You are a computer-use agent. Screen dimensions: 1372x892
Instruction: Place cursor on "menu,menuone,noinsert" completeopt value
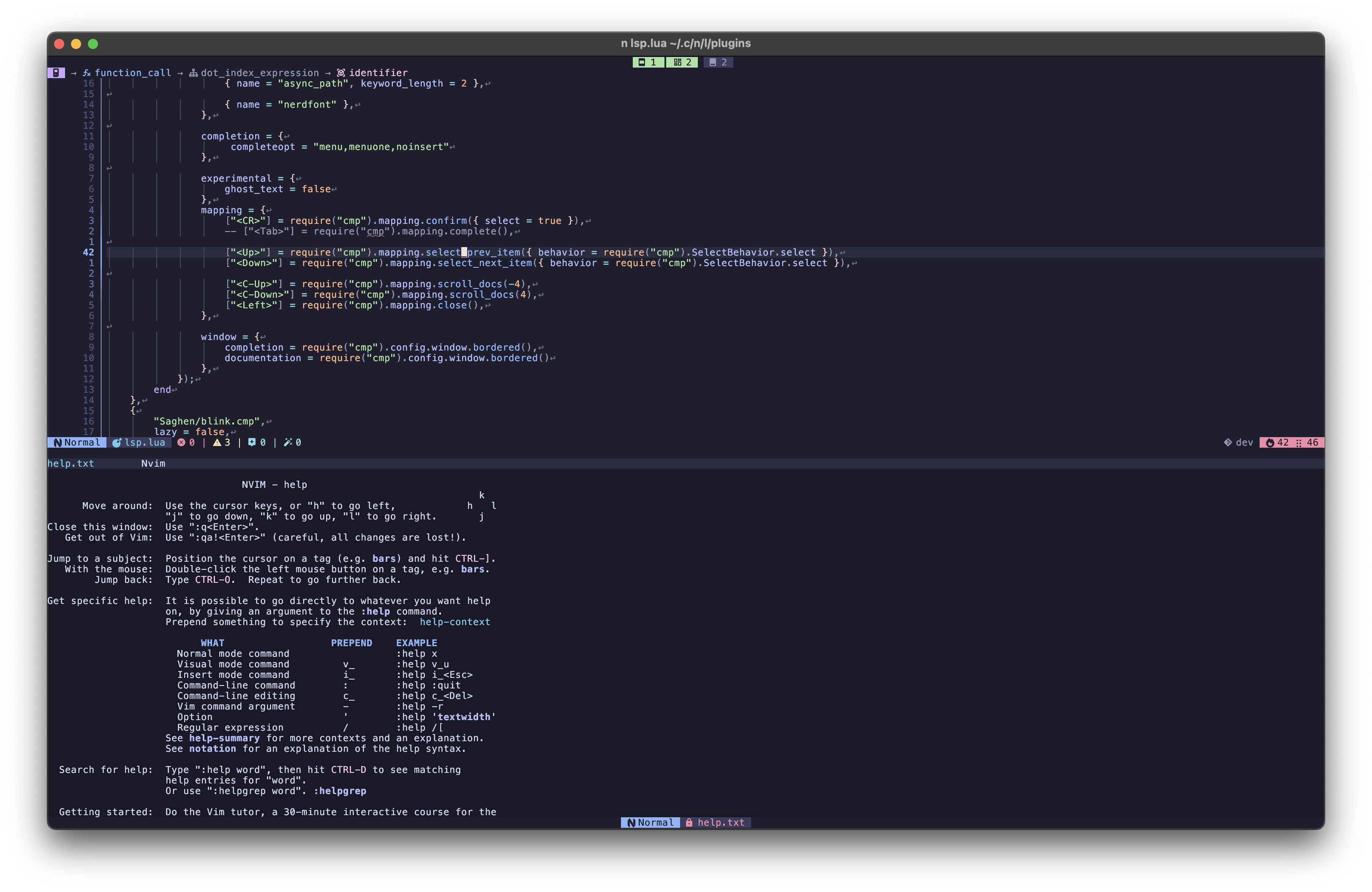(381, 147)
